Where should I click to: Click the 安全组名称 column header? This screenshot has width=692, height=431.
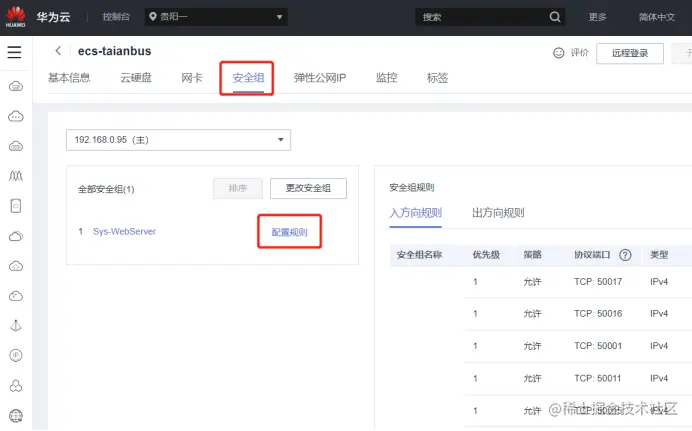coord(419,255)
